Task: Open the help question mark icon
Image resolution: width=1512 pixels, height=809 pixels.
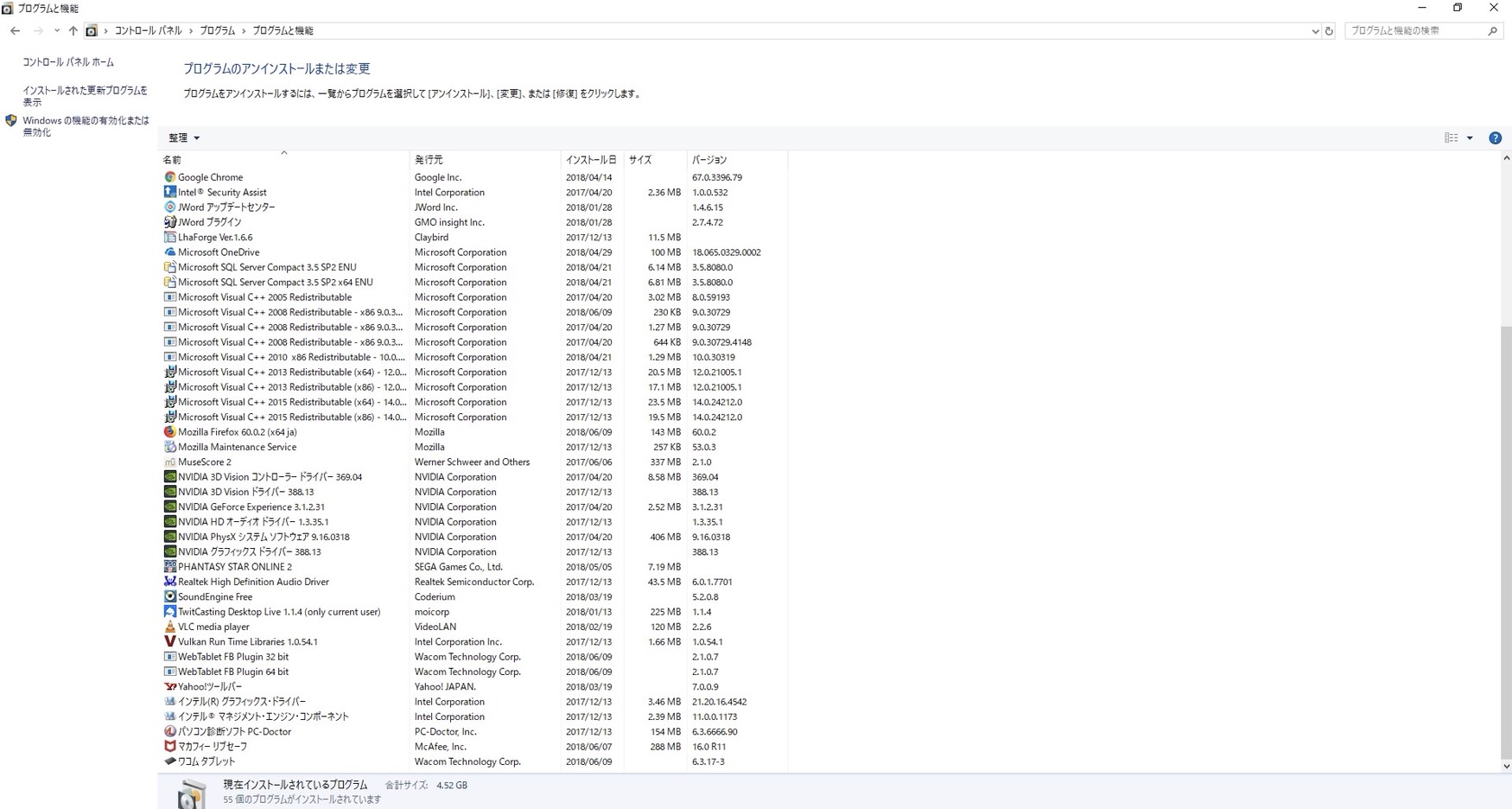Action: coord(1495,138)
